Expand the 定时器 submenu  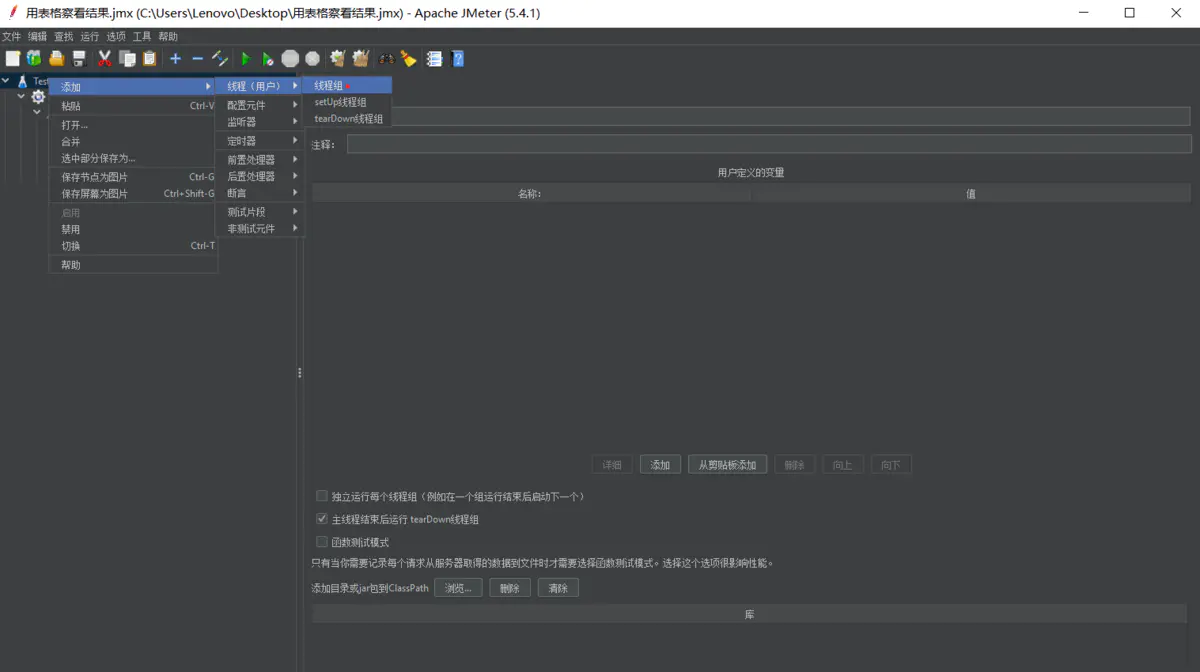click(x=260, y=141)
